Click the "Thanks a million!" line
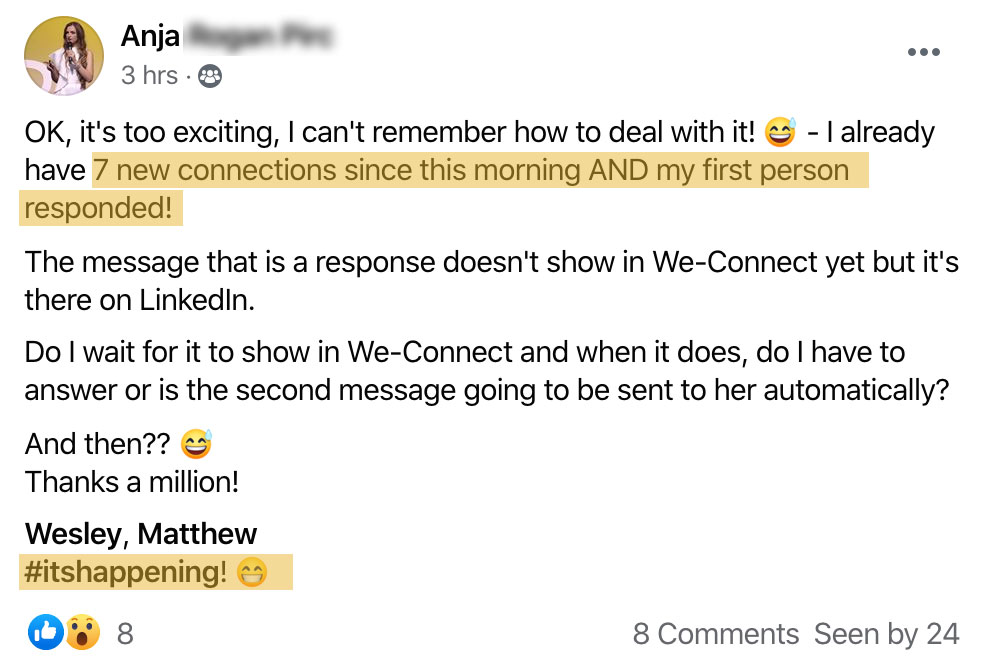 132,482
